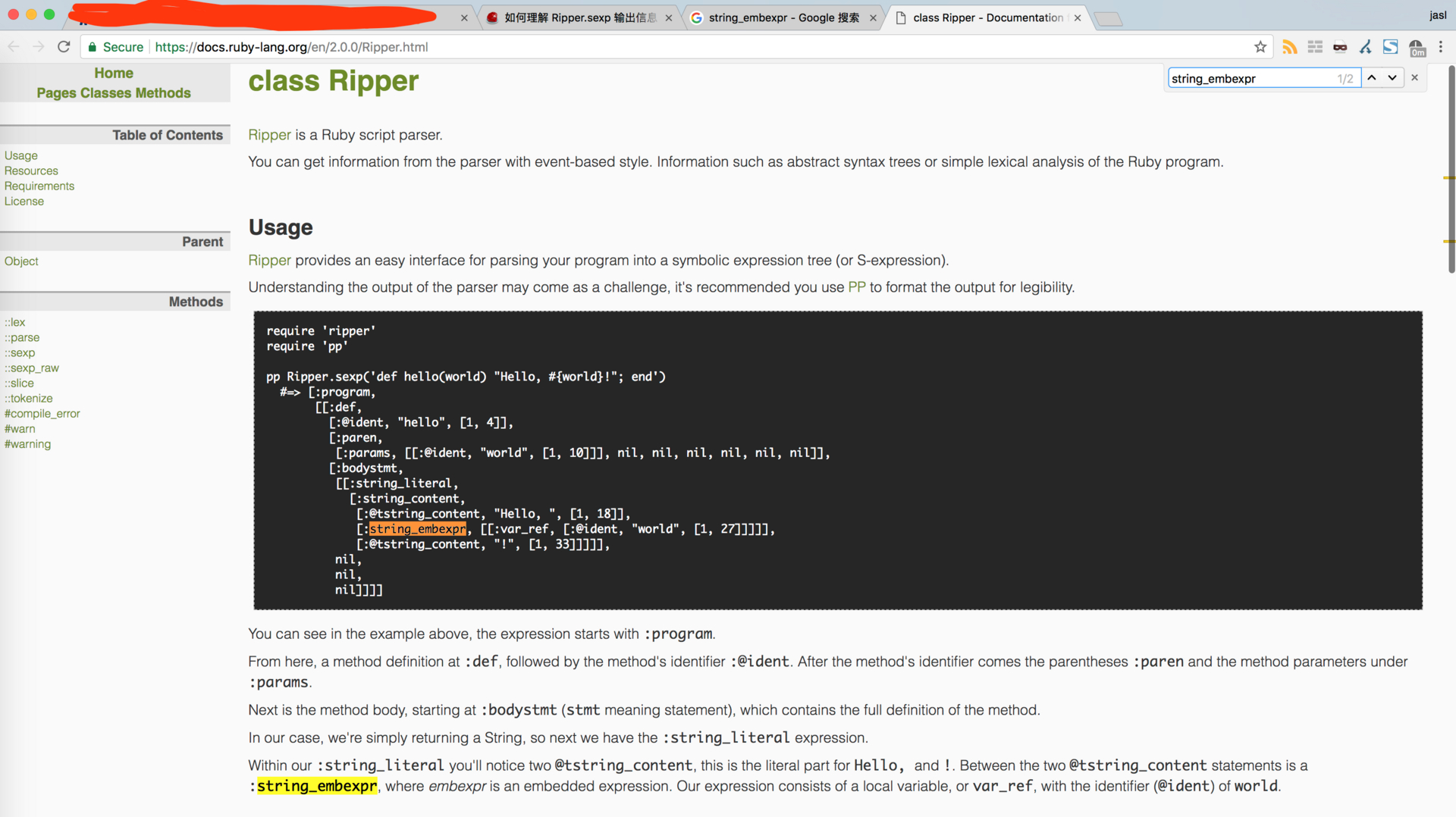This screenshot has height=817, width=1456.
Task: Open the #warning method link
Action: coord(28,443)
